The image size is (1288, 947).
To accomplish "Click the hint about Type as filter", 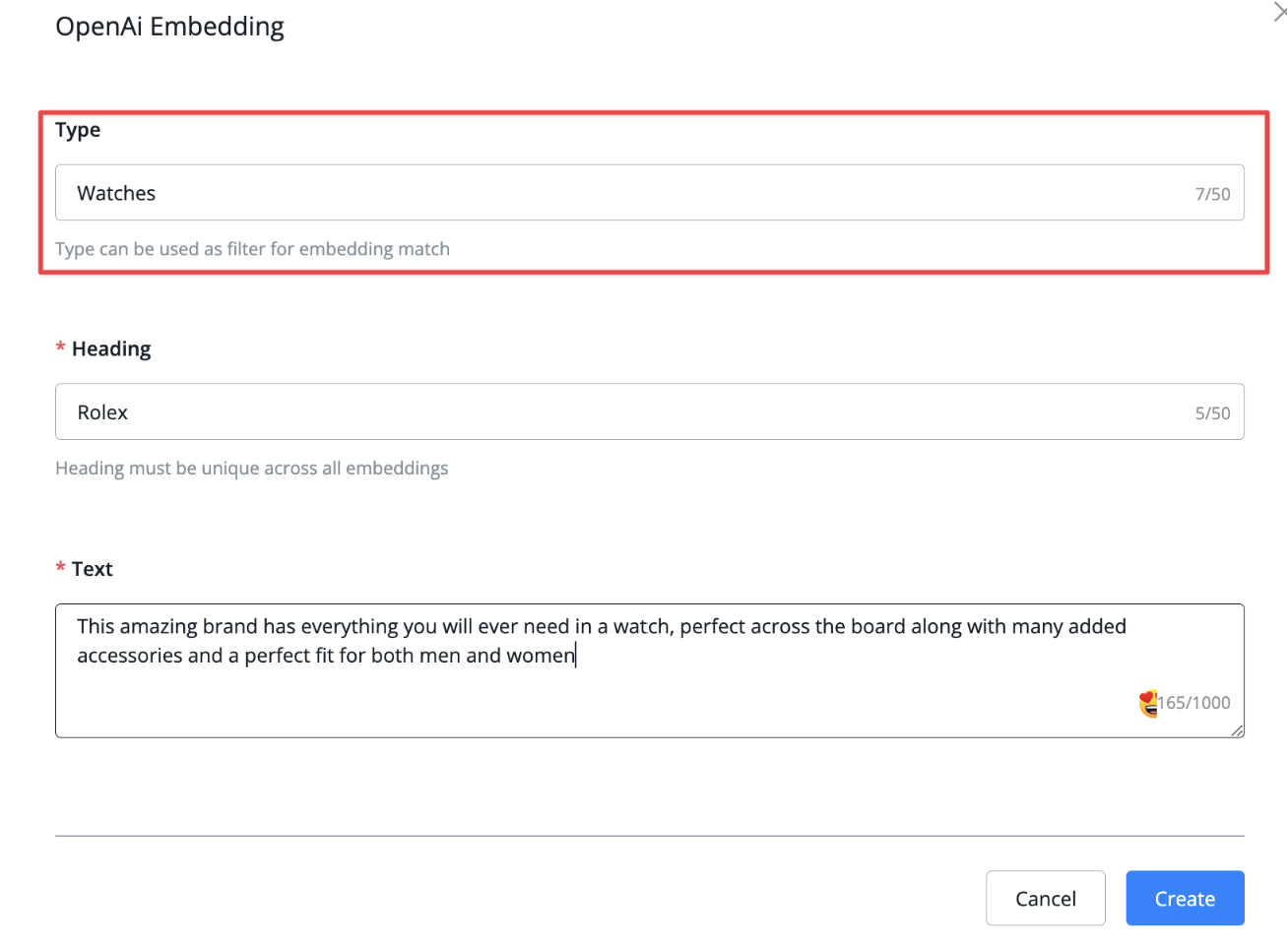I will point(252,249).
